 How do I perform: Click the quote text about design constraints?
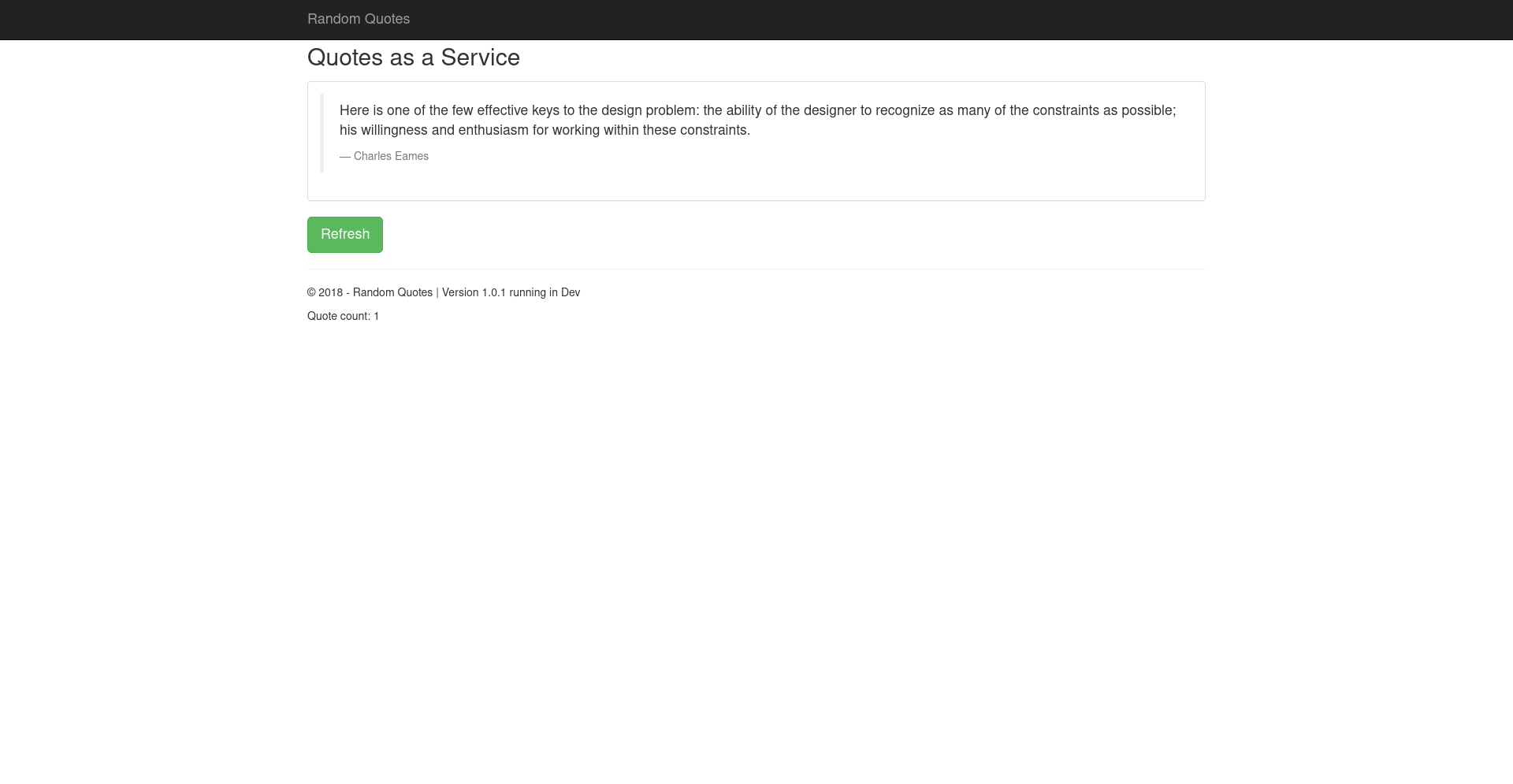757,120
